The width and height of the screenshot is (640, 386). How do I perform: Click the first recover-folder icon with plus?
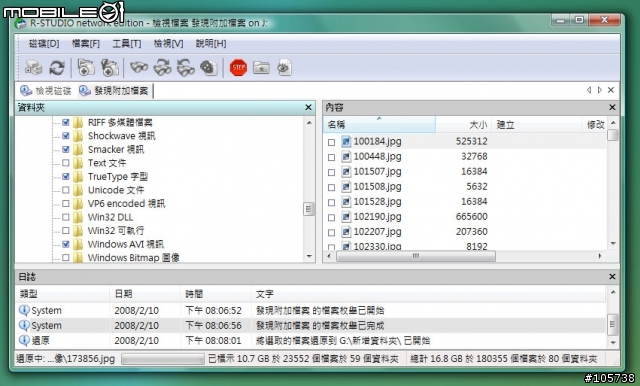click(x=86, y=68)
